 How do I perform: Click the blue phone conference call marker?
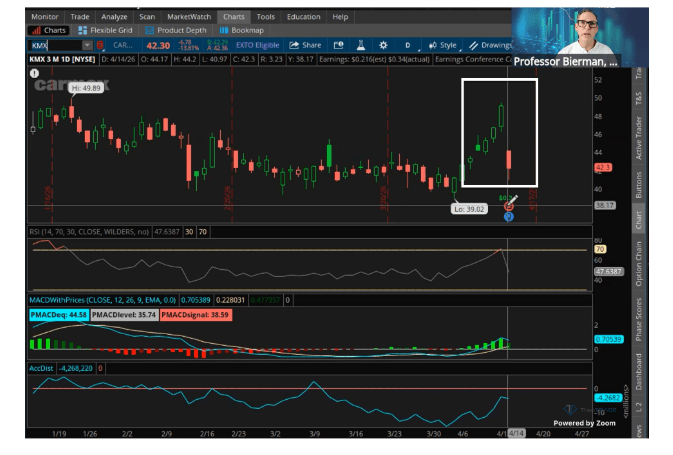(x=509, y=216)
